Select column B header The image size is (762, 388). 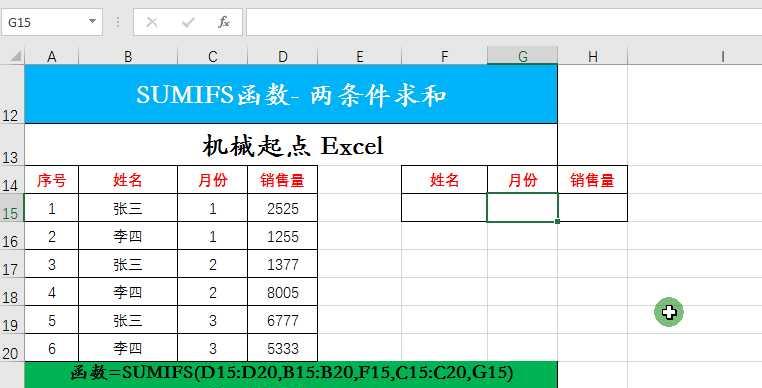click(x=128, y=56)
